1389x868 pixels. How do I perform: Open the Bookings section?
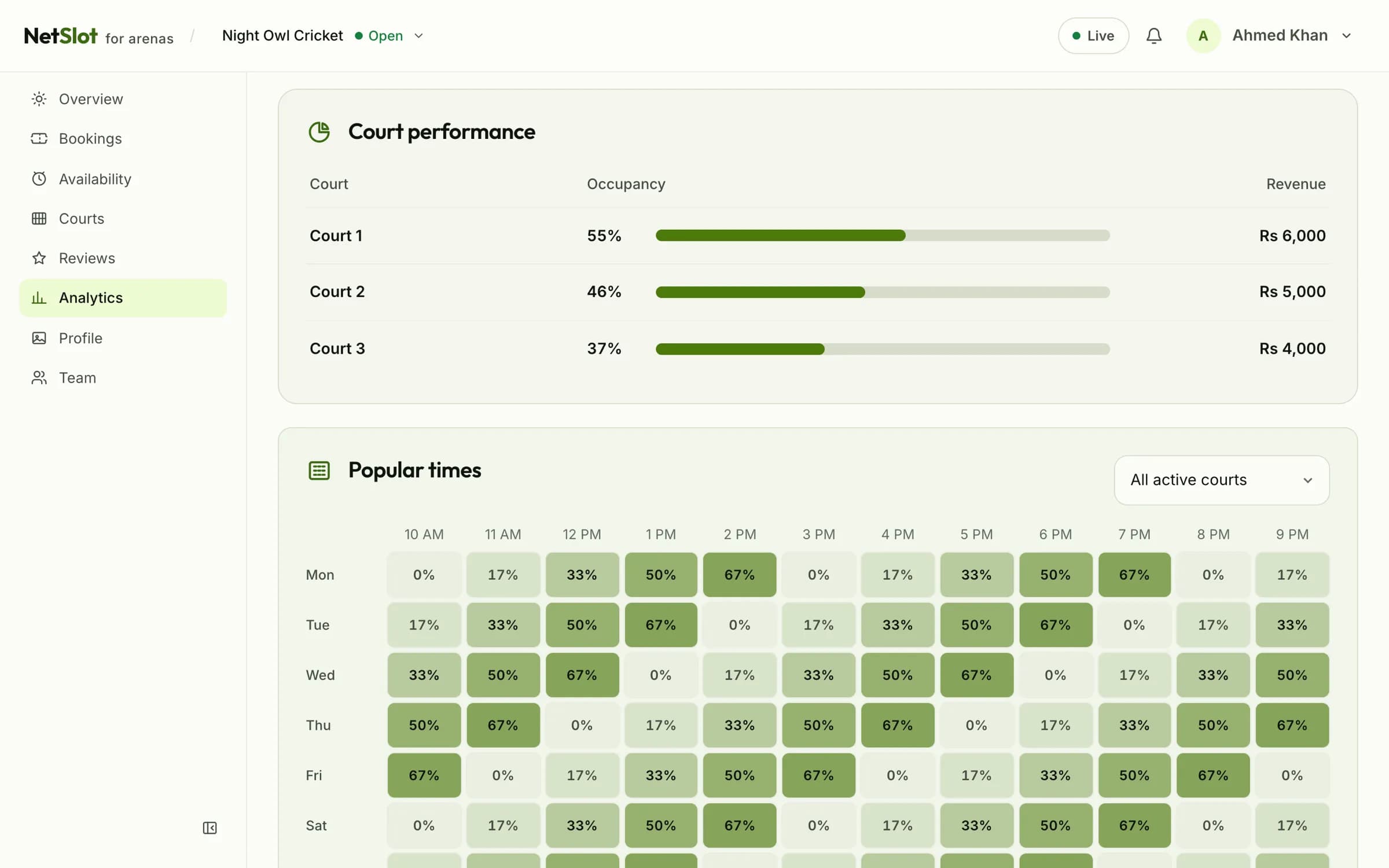click(123, 139)
